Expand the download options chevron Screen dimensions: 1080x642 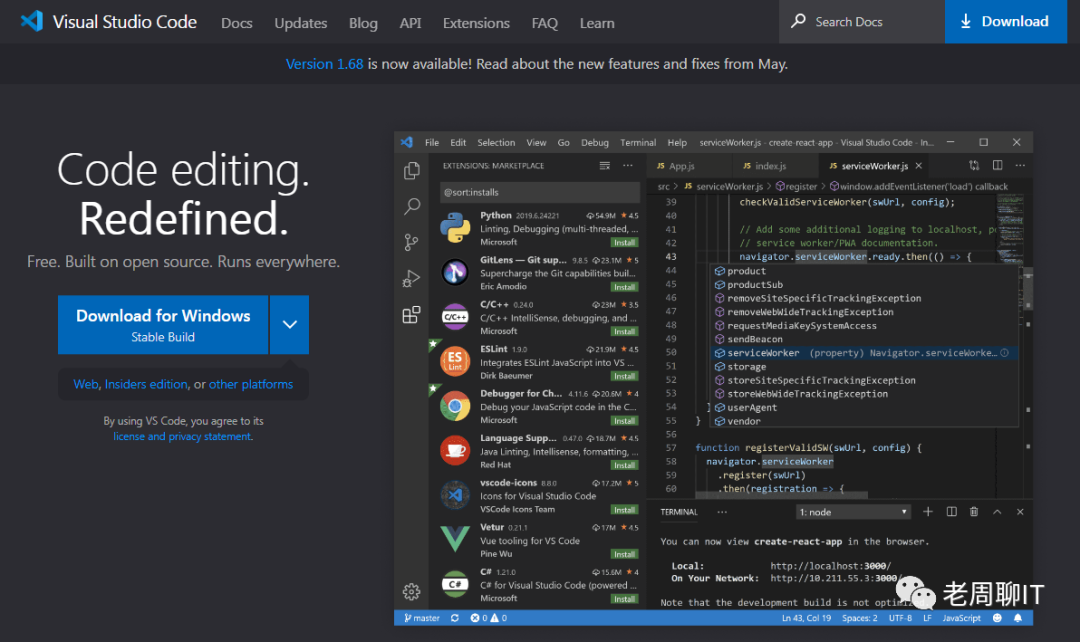[x=289, y=324]
